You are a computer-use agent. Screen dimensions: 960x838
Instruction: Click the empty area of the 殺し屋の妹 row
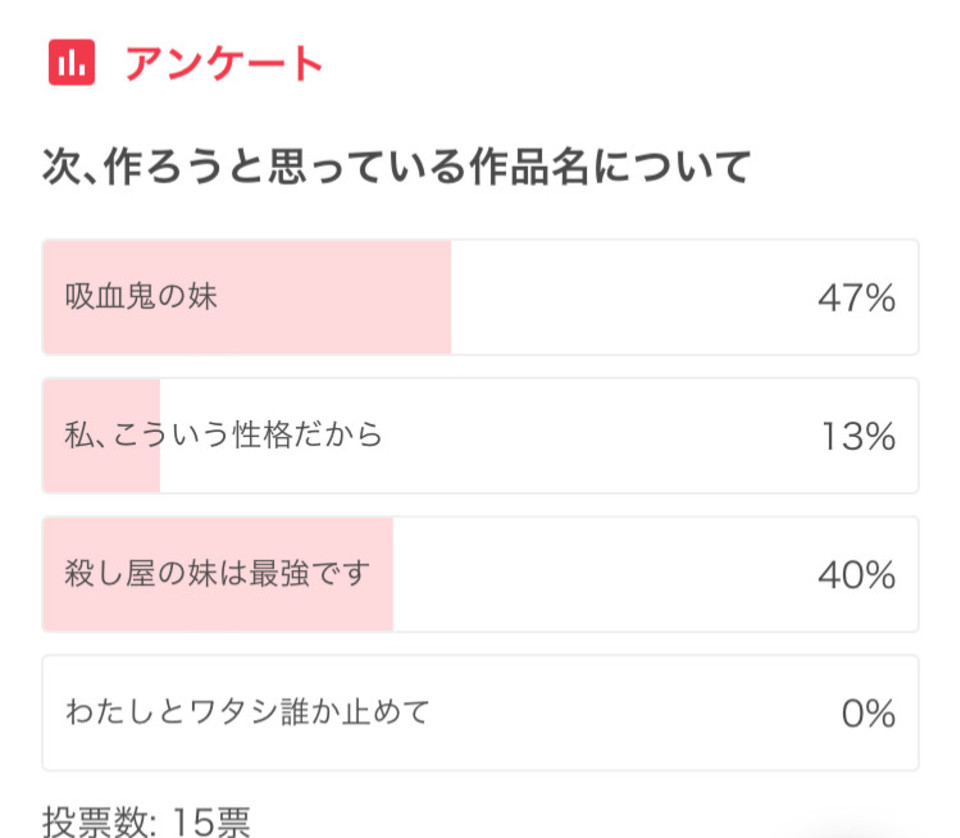click(x=600, y=574)
